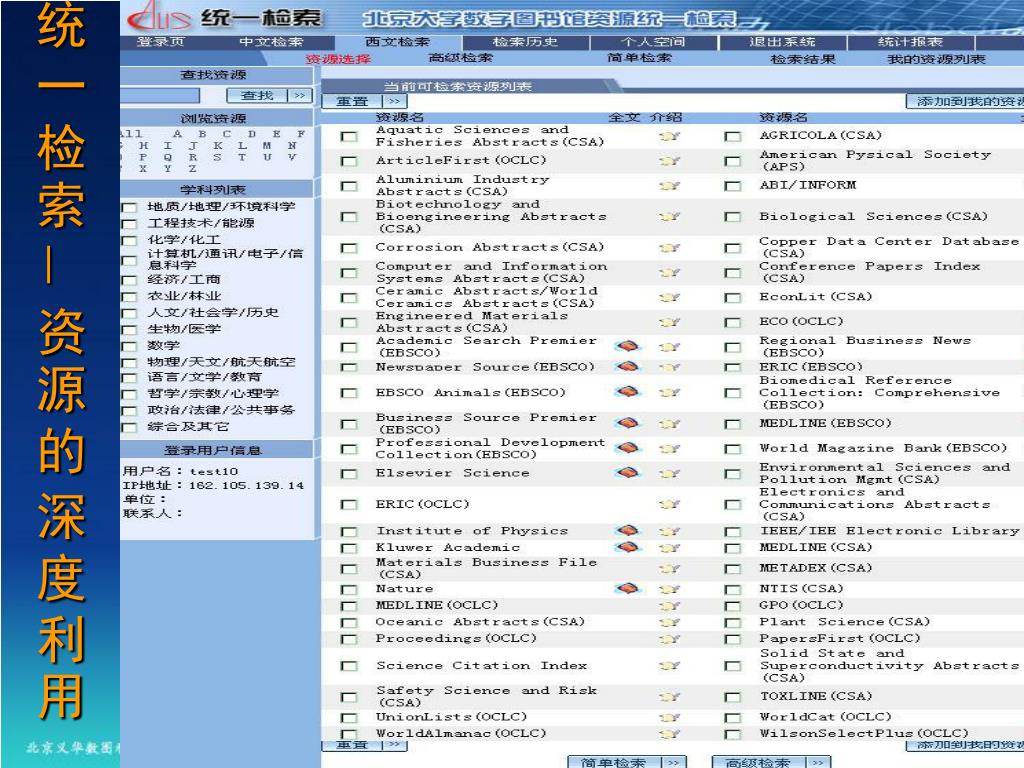This screenshot has width=1024, height=768.
Task: Browse resources by letter M
Action: [267, 146]
